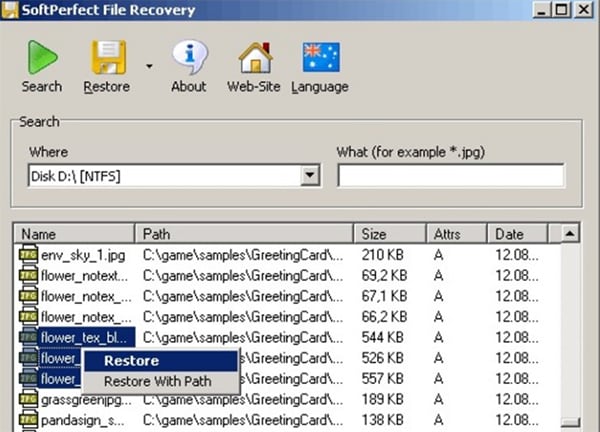Click the 189 KB size cell
Viewport: 600px width, 432px height.
click(x=382, y=399)
